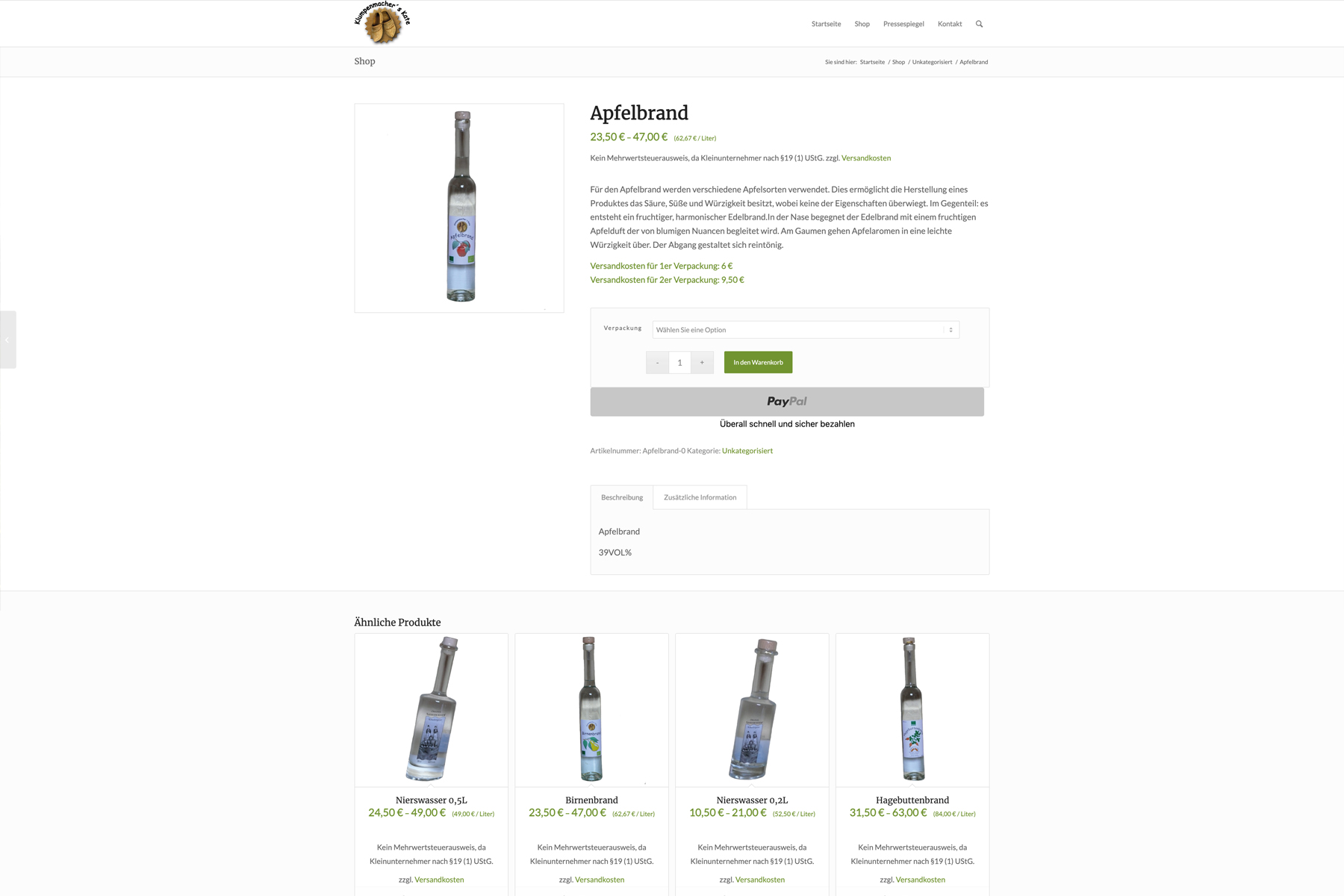Screen dimensions: 1344x896
Task: Open the Versandkosten link near price
Action: click(x=866, y=158)
